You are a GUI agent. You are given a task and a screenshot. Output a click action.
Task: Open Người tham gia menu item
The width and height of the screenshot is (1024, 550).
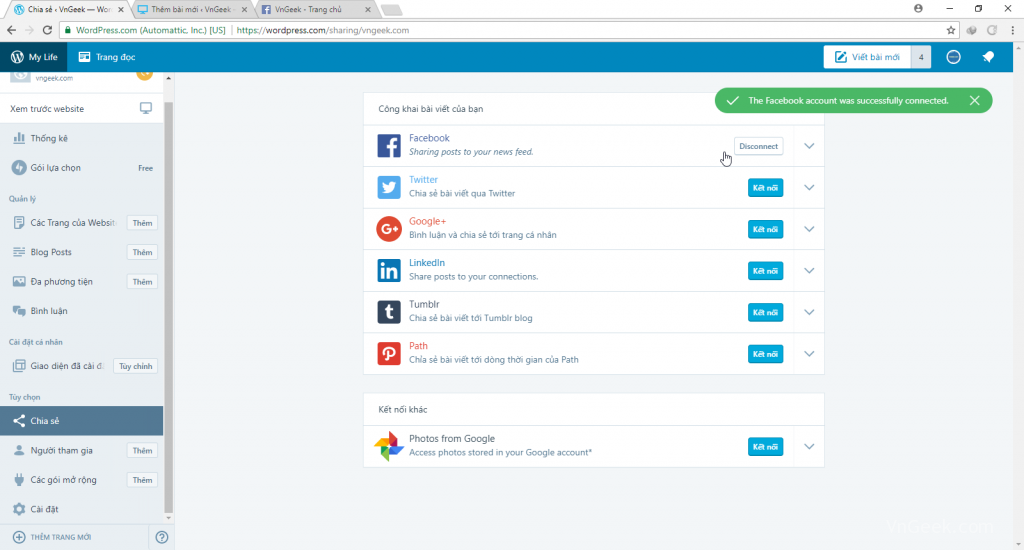click(x=61, y=450)
